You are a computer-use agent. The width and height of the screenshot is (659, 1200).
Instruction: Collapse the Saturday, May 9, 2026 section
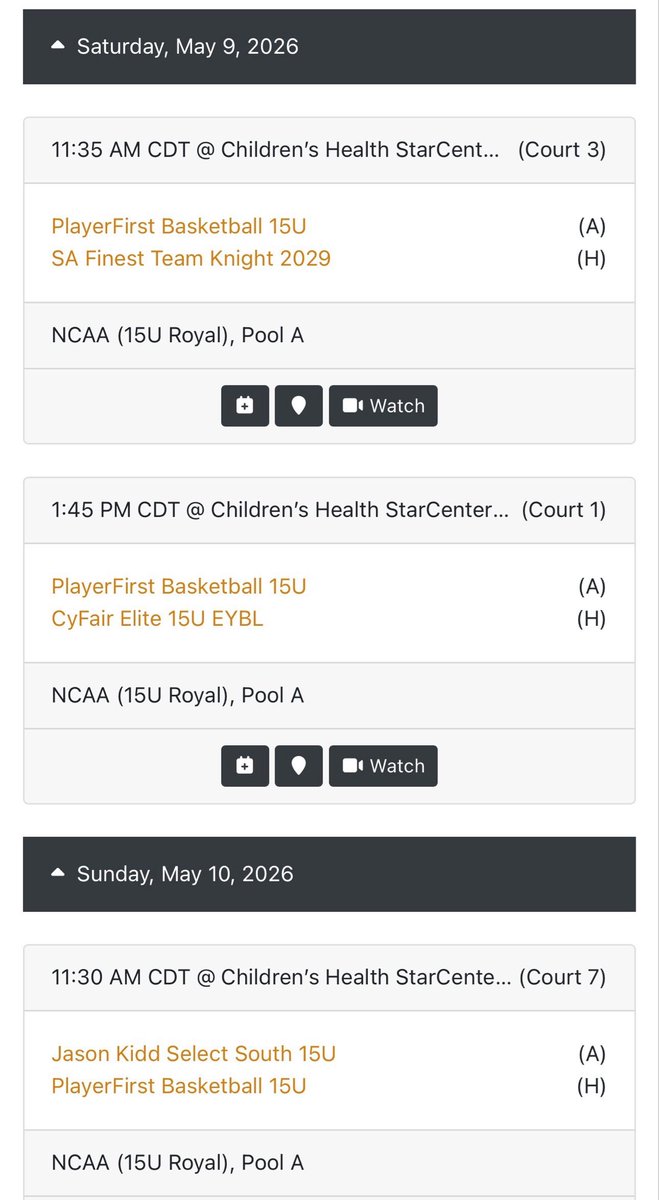coord(329,47)
